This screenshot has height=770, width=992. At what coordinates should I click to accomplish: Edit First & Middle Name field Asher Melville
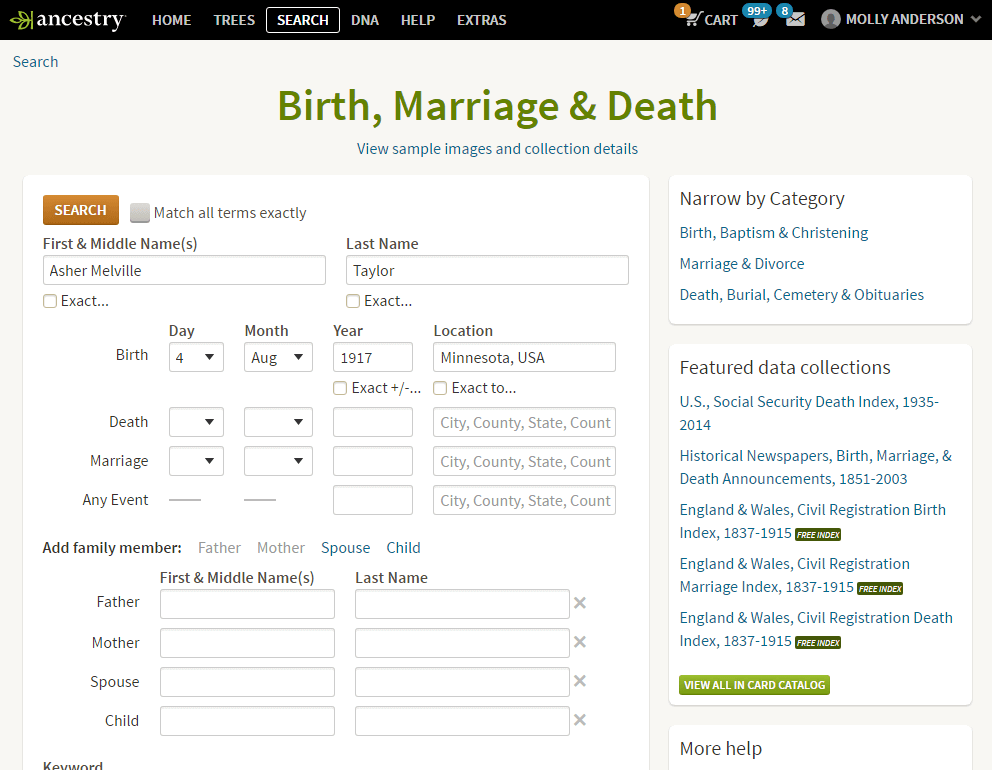(x=184, y=270)
